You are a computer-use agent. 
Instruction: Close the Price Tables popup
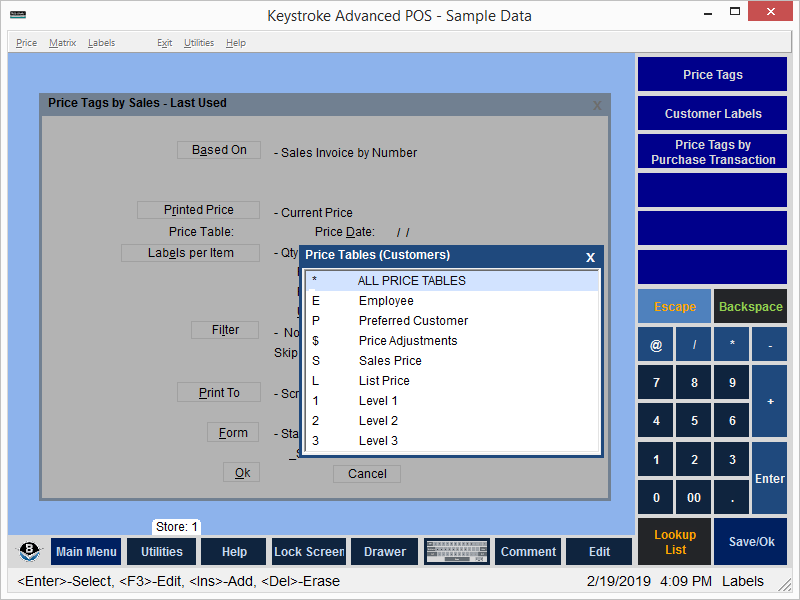point(590,257)
